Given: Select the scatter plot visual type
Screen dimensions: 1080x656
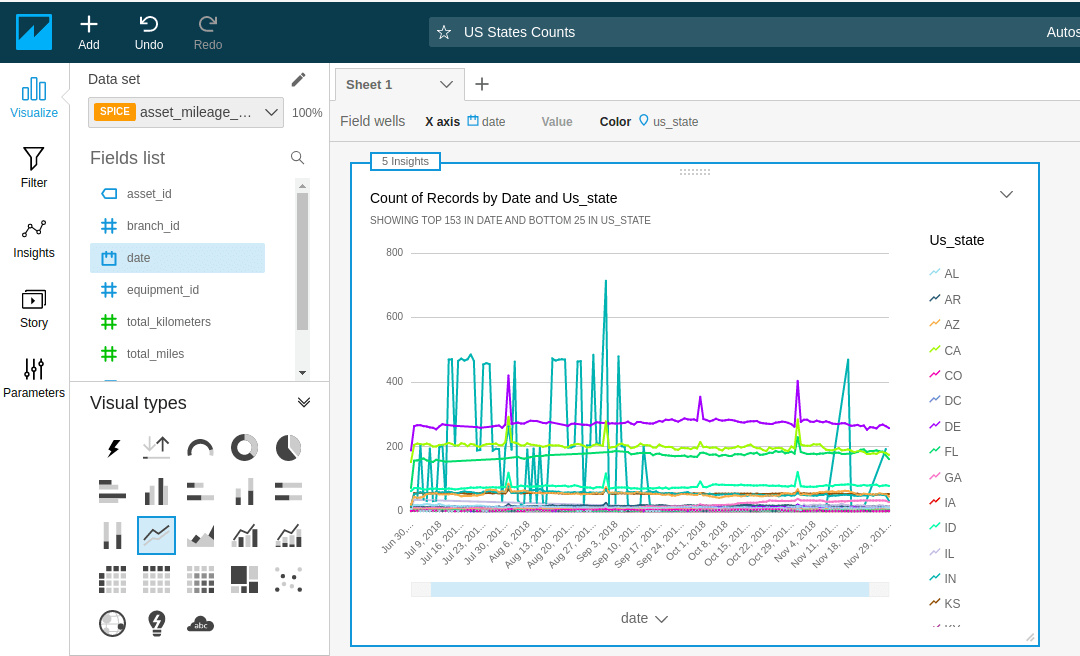Looking at the screenshot, I should [x=288, y=579].
